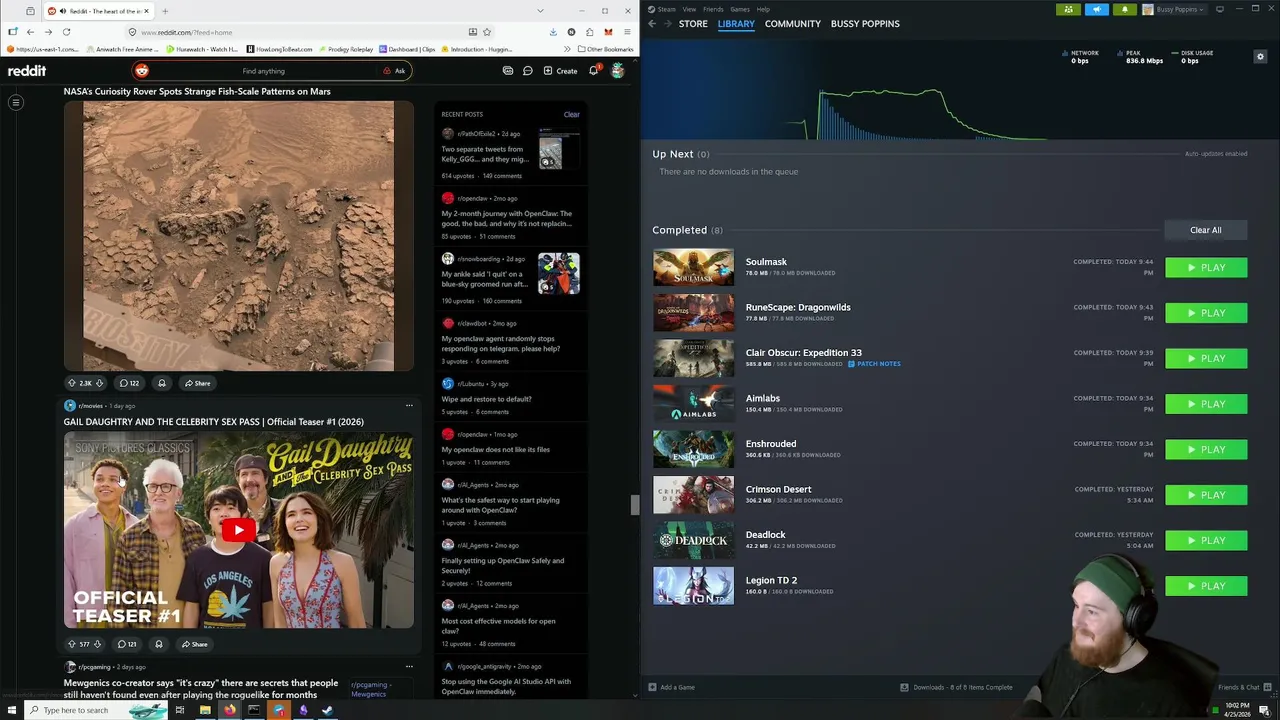Open Steam notifications bell icon
This screenshot has height=720, width=1280.
pos(1124,9)
